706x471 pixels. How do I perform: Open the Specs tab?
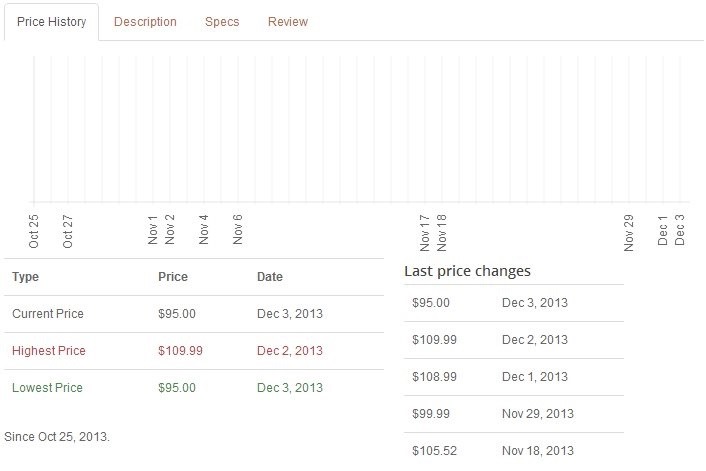coord(222,22)
